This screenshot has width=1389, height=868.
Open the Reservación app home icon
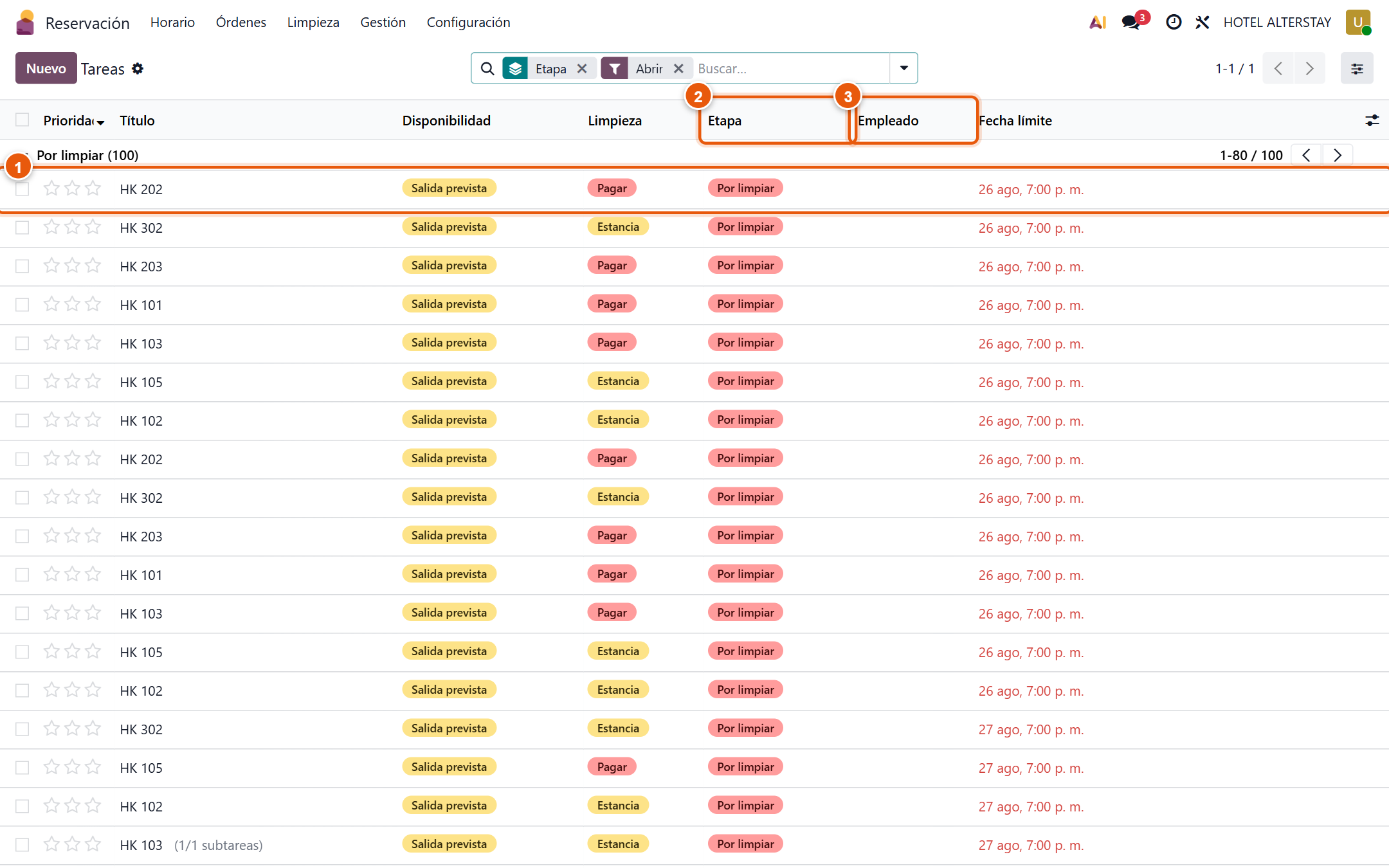tap(25, 23)
